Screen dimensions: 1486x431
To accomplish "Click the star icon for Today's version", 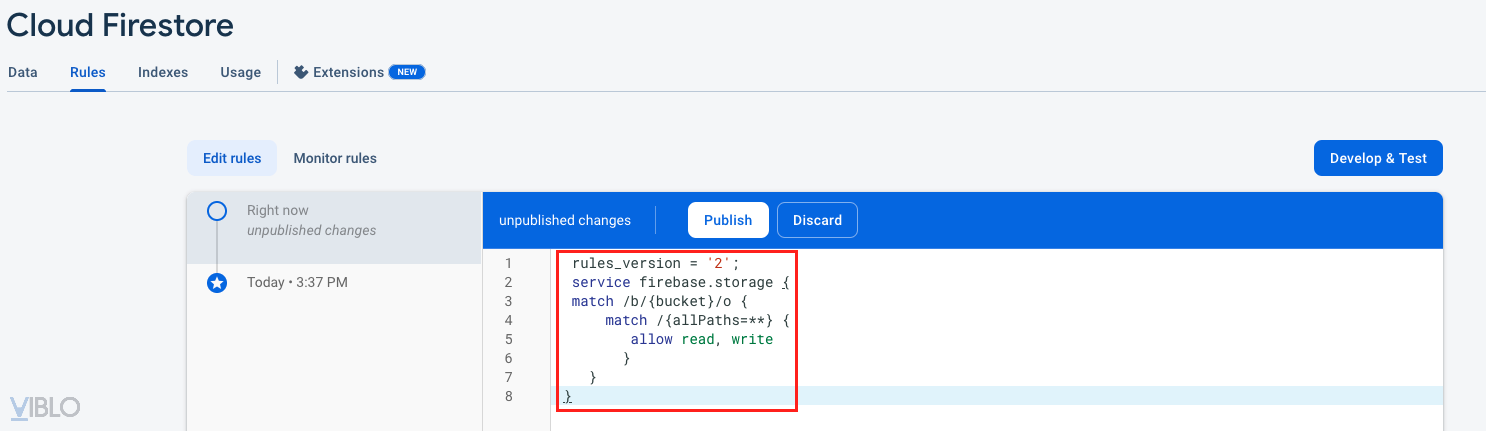I will click(217, 283).
